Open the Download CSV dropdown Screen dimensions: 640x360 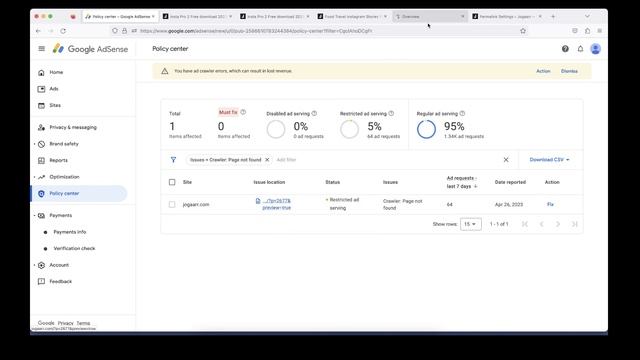point(549,160)
